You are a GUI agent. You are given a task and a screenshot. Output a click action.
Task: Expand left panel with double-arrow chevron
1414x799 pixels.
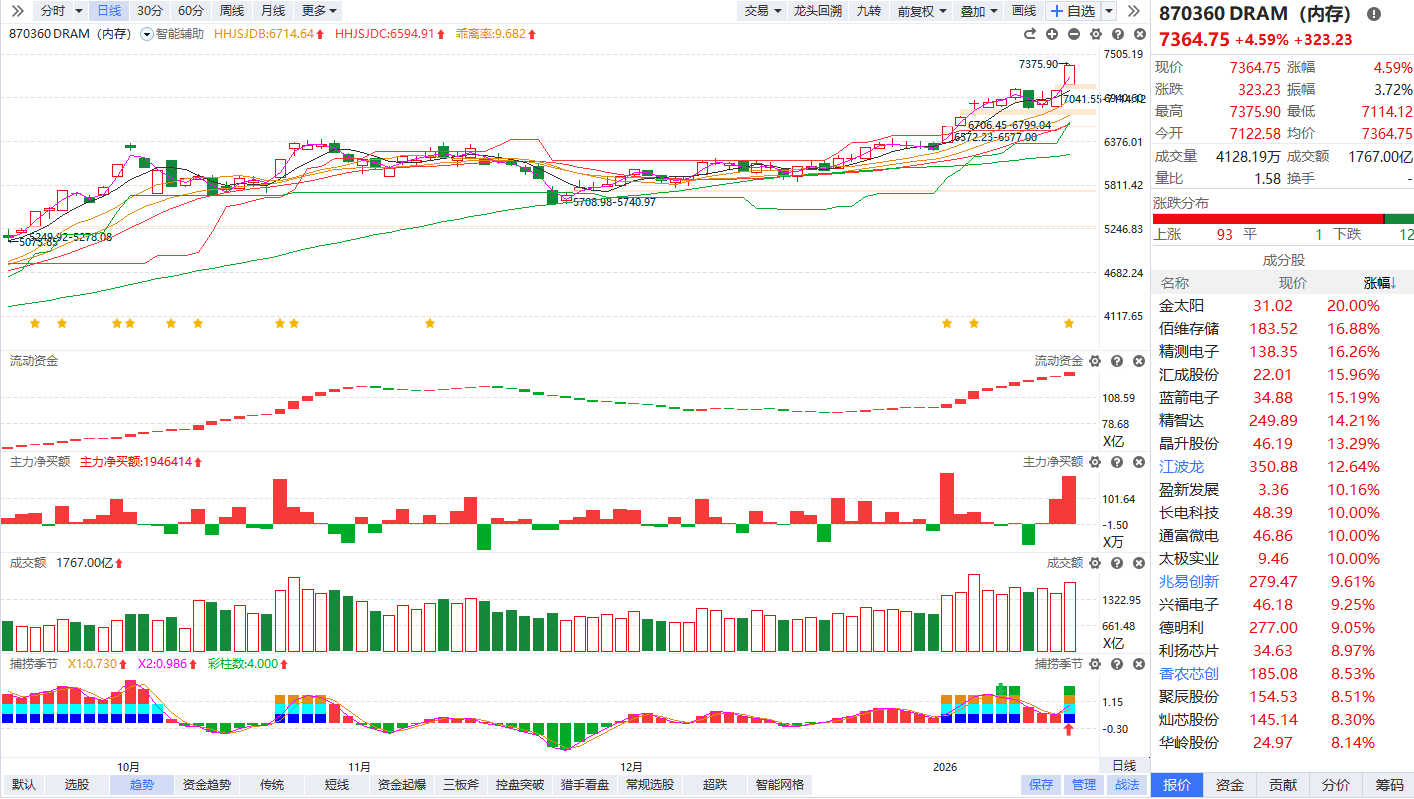tap(17, 11)
